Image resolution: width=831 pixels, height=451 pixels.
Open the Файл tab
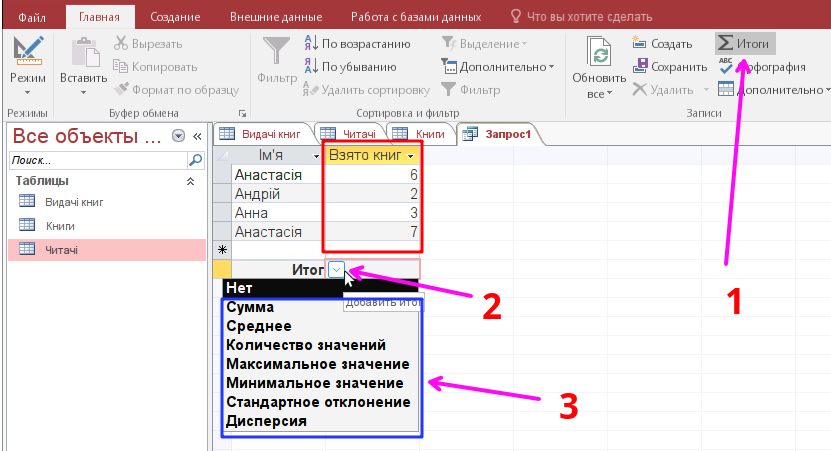point(32,17)
